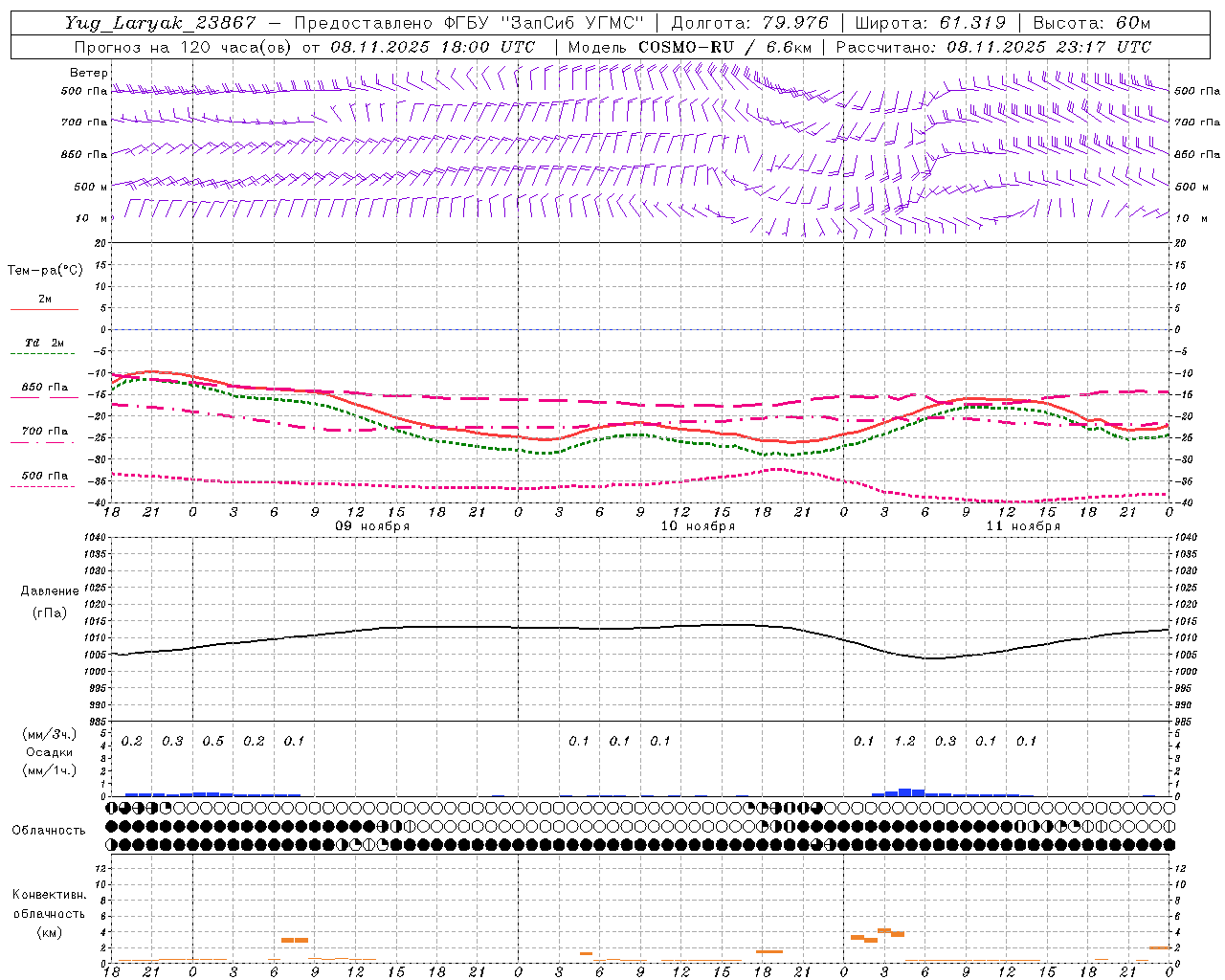
Task: Click the station title Yug_Laryak_23867
Action: click(161, 23)
